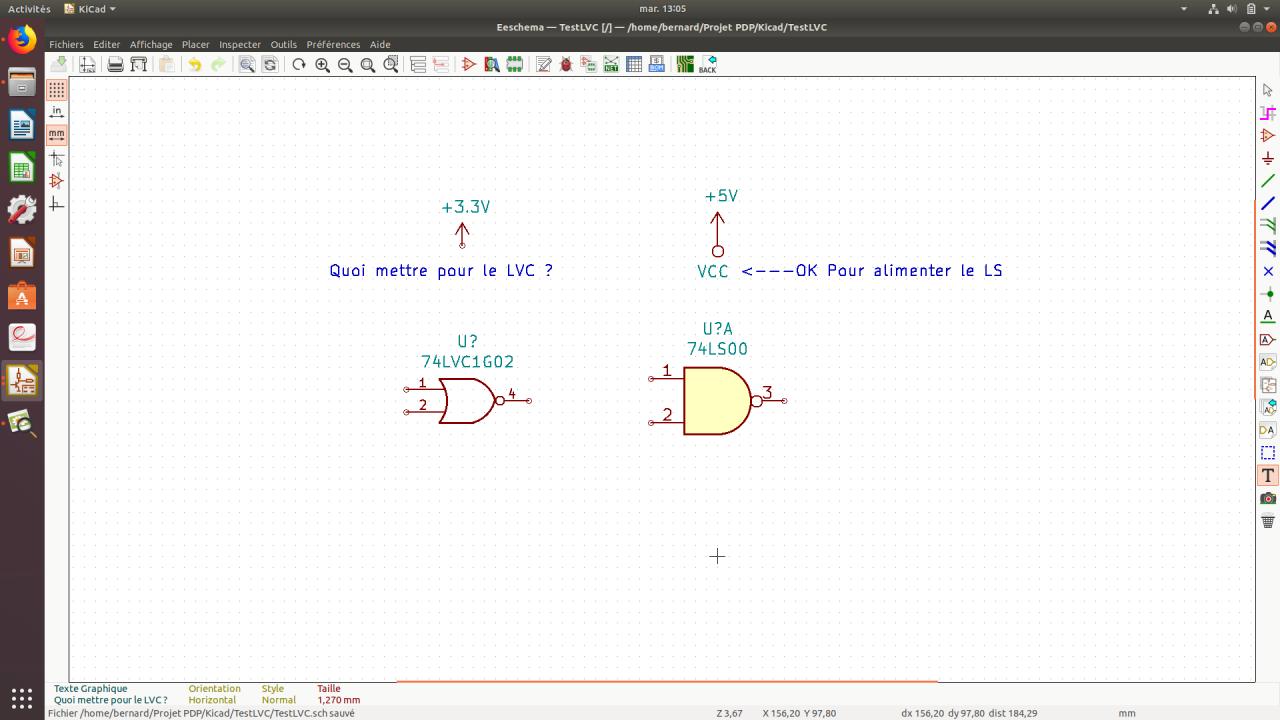Viewport: 1280px width, 720px height.
Task: Select the pointer cursor tool
Action: [x=1268, y=90]
